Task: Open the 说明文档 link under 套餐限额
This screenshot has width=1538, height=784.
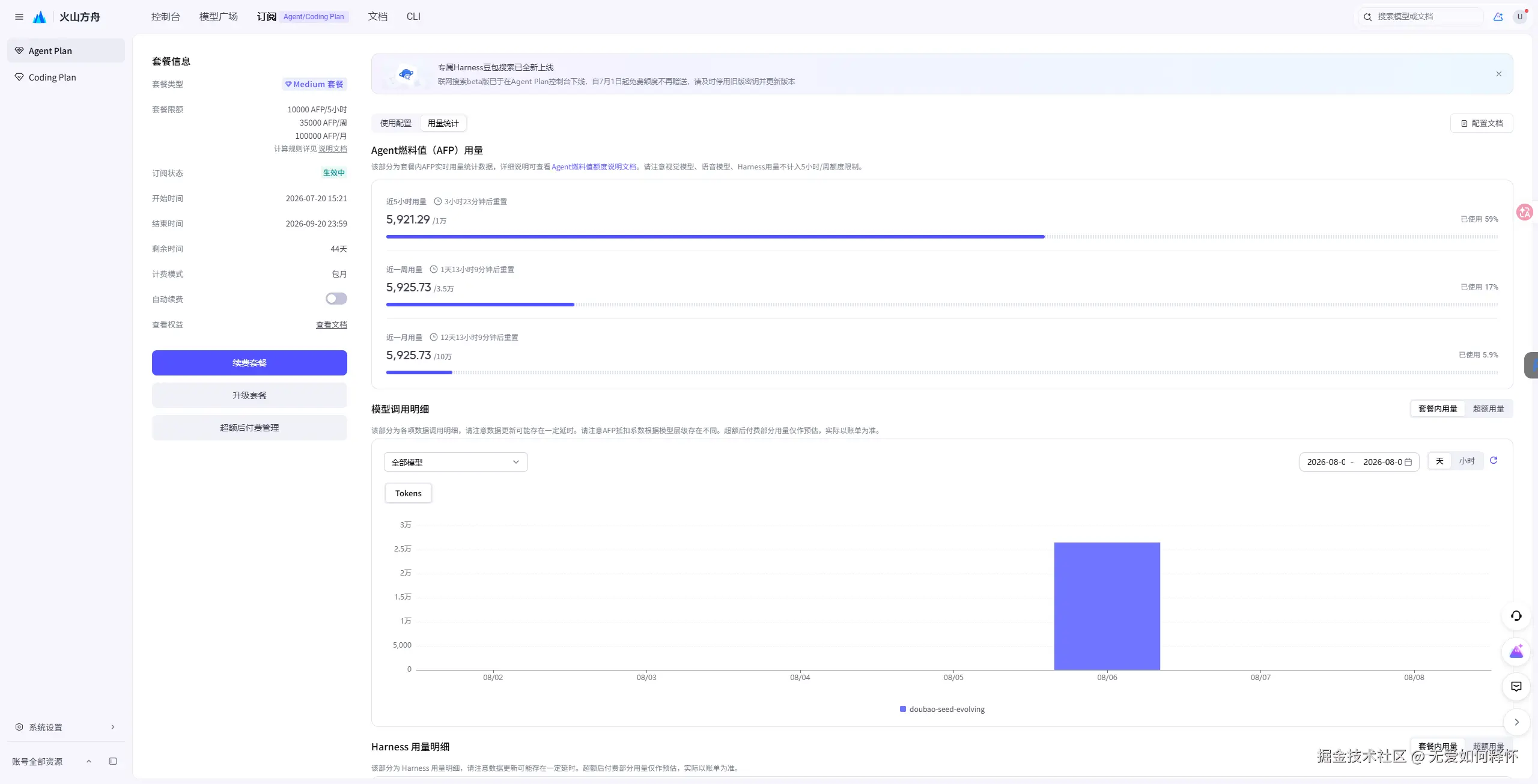Action: click(333, 149)
